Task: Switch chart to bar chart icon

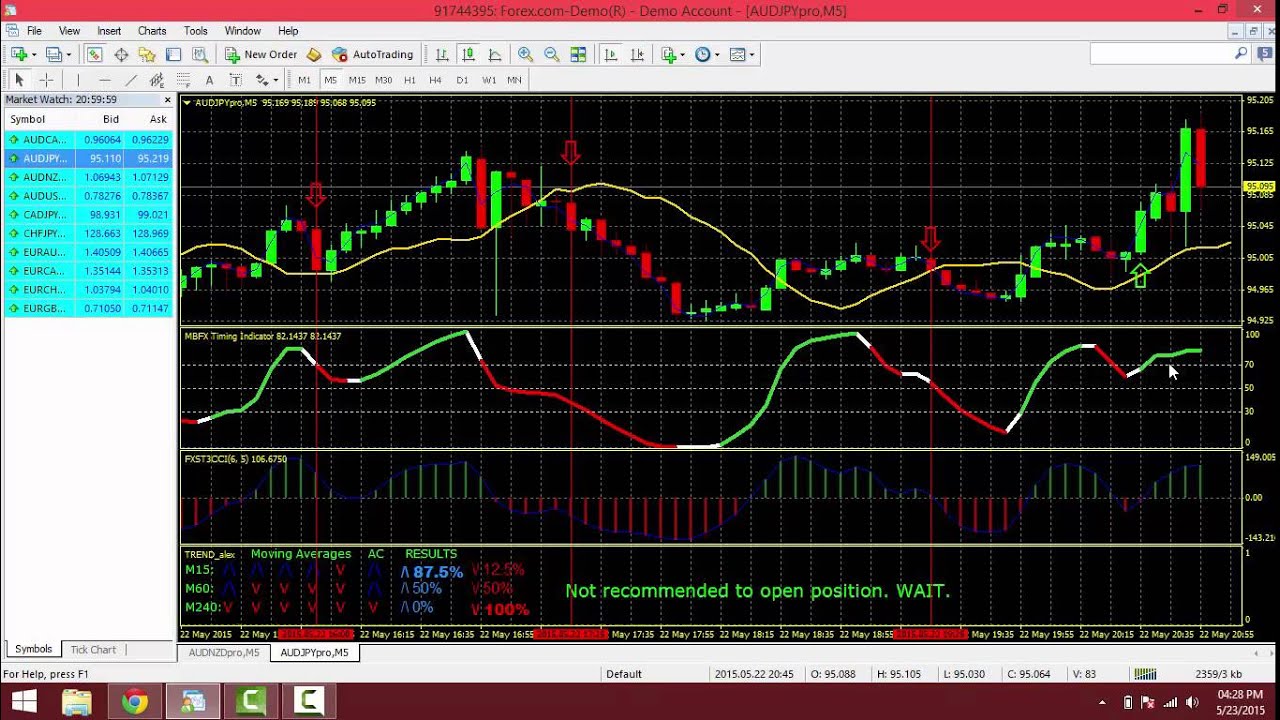Action: pos(442,55)
